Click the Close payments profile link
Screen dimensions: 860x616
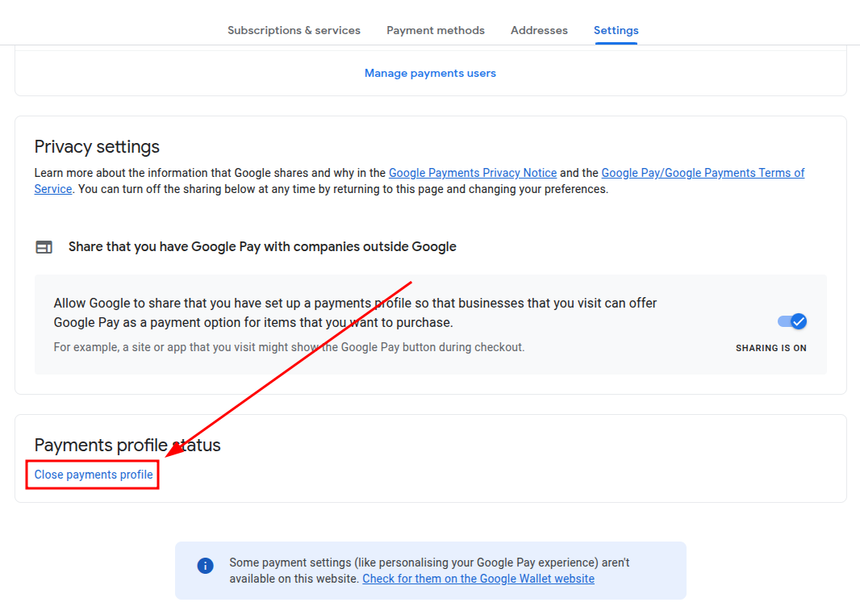click(94, 475)
